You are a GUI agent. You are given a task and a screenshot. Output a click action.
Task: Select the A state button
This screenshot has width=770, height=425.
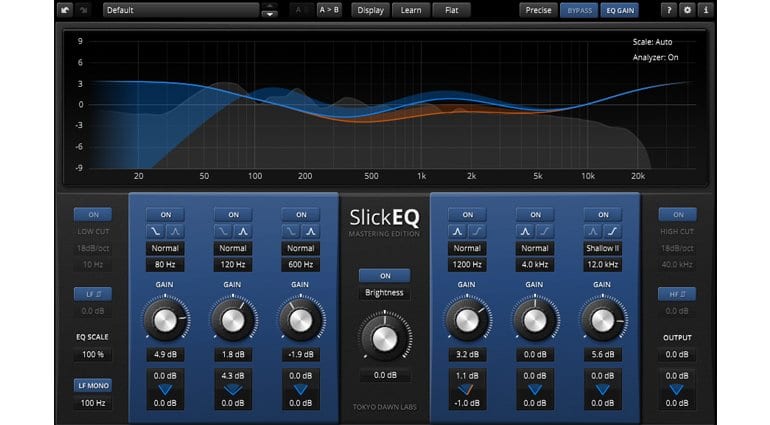pos(300,10)
